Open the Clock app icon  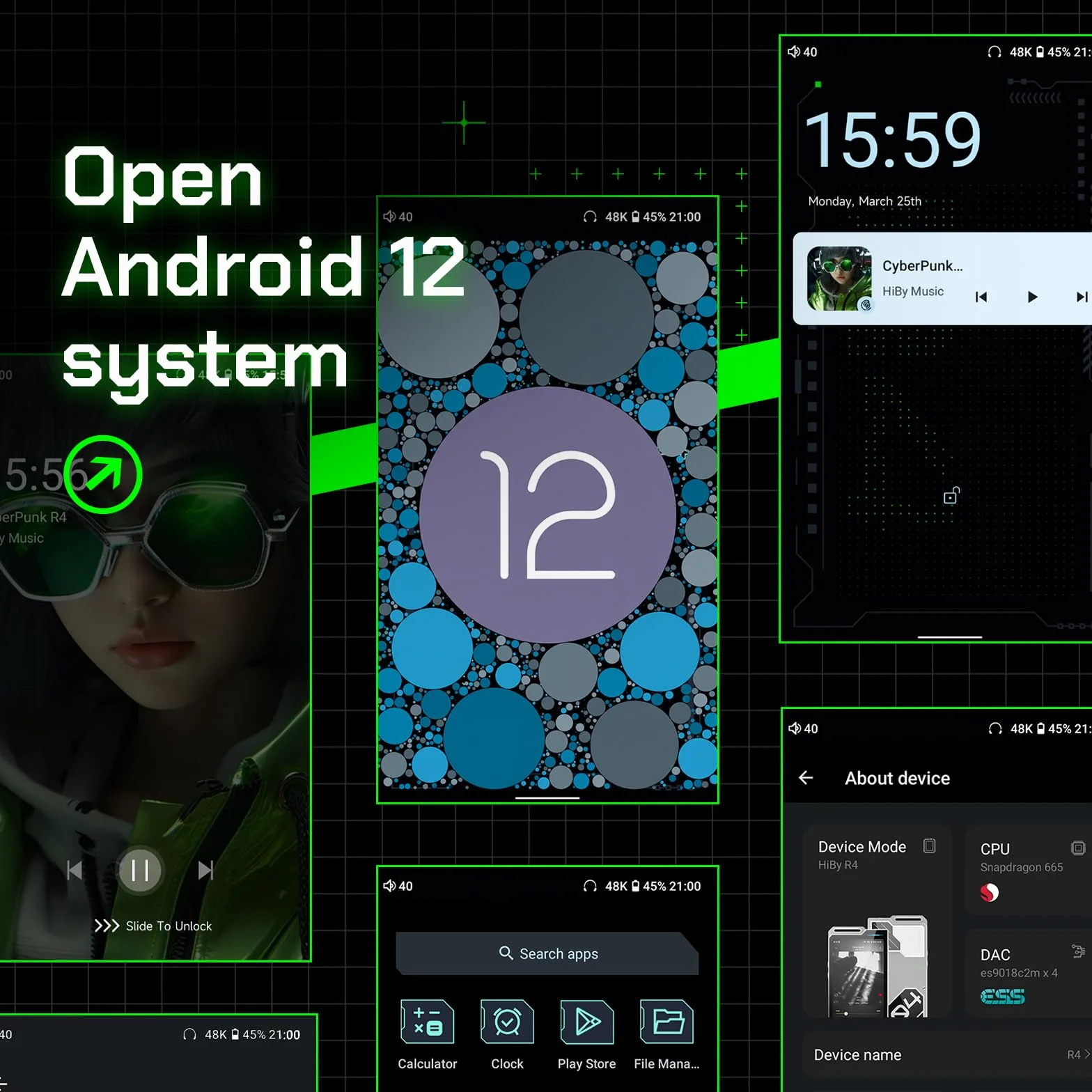[x=507, y=1022]
